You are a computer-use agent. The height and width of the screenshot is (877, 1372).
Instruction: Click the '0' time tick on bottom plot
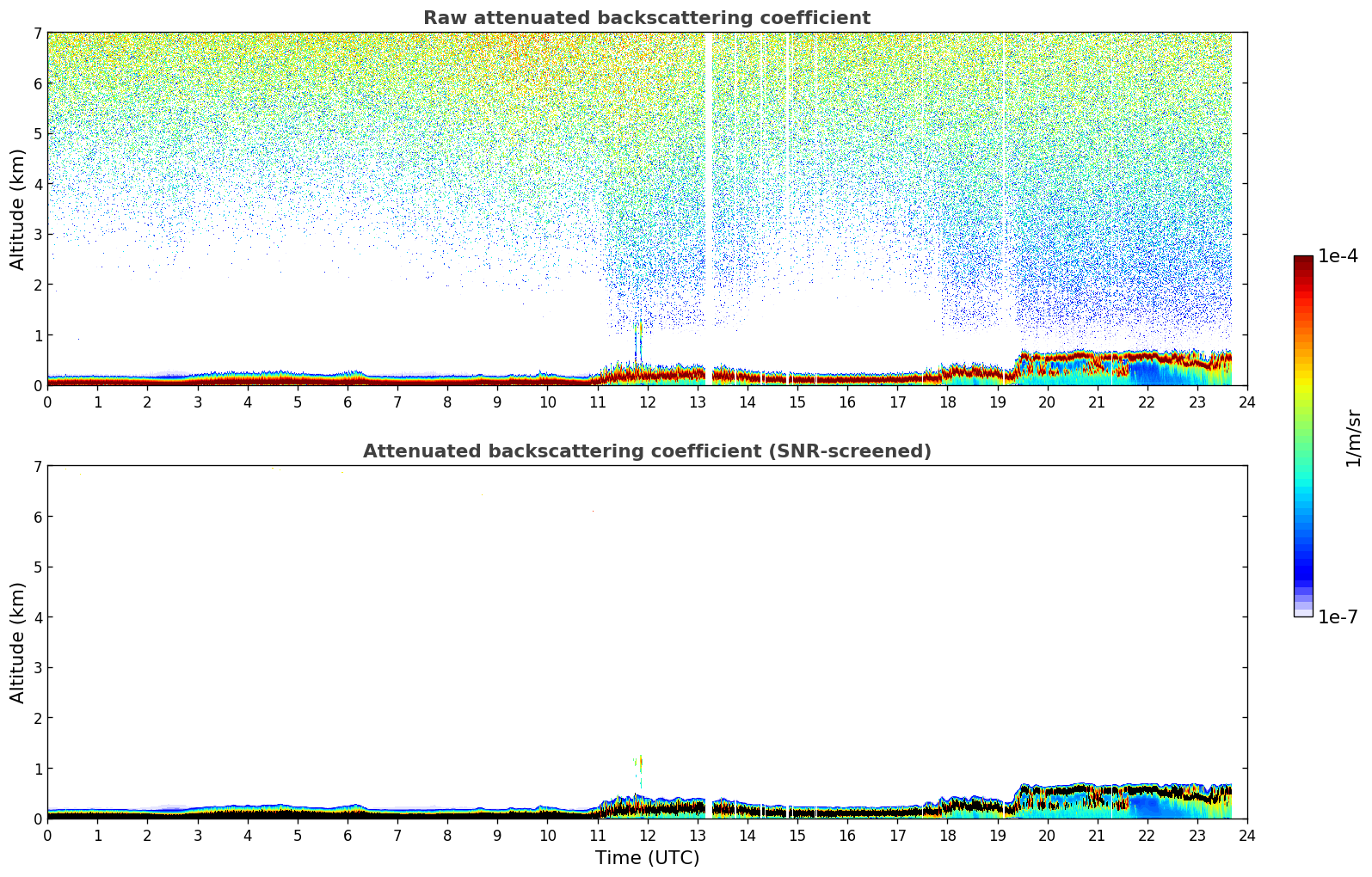(x=47, y=835)
